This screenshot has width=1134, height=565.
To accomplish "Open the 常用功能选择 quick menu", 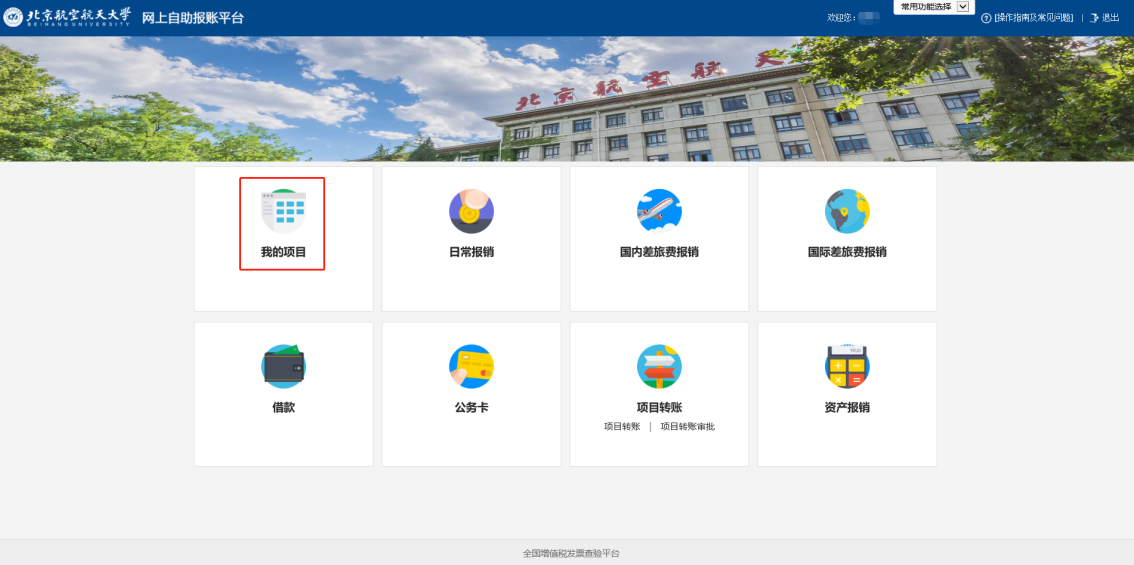I will [x=925, y=7].
